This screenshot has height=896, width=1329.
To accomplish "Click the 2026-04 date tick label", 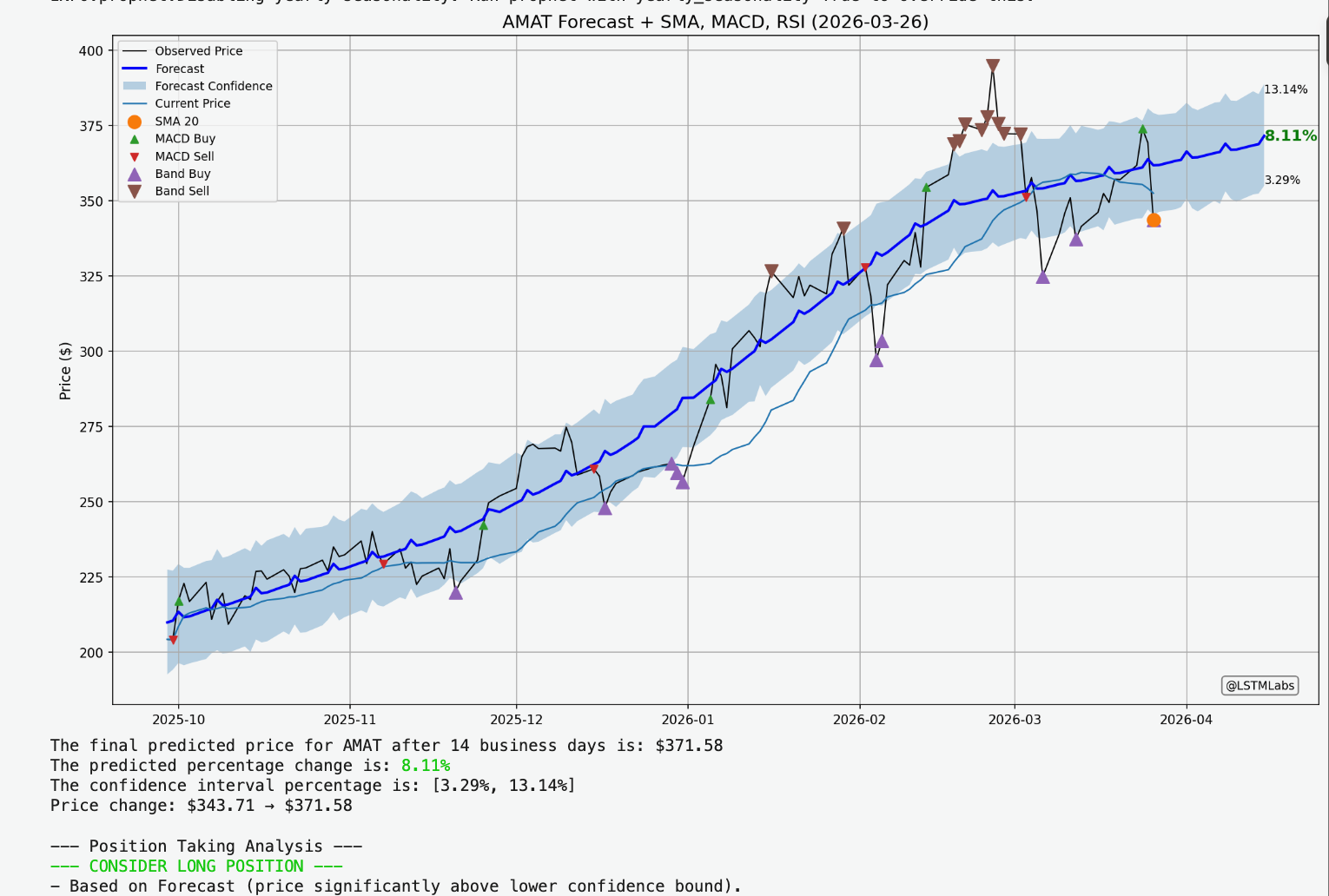I will (x=1187, y=720).
